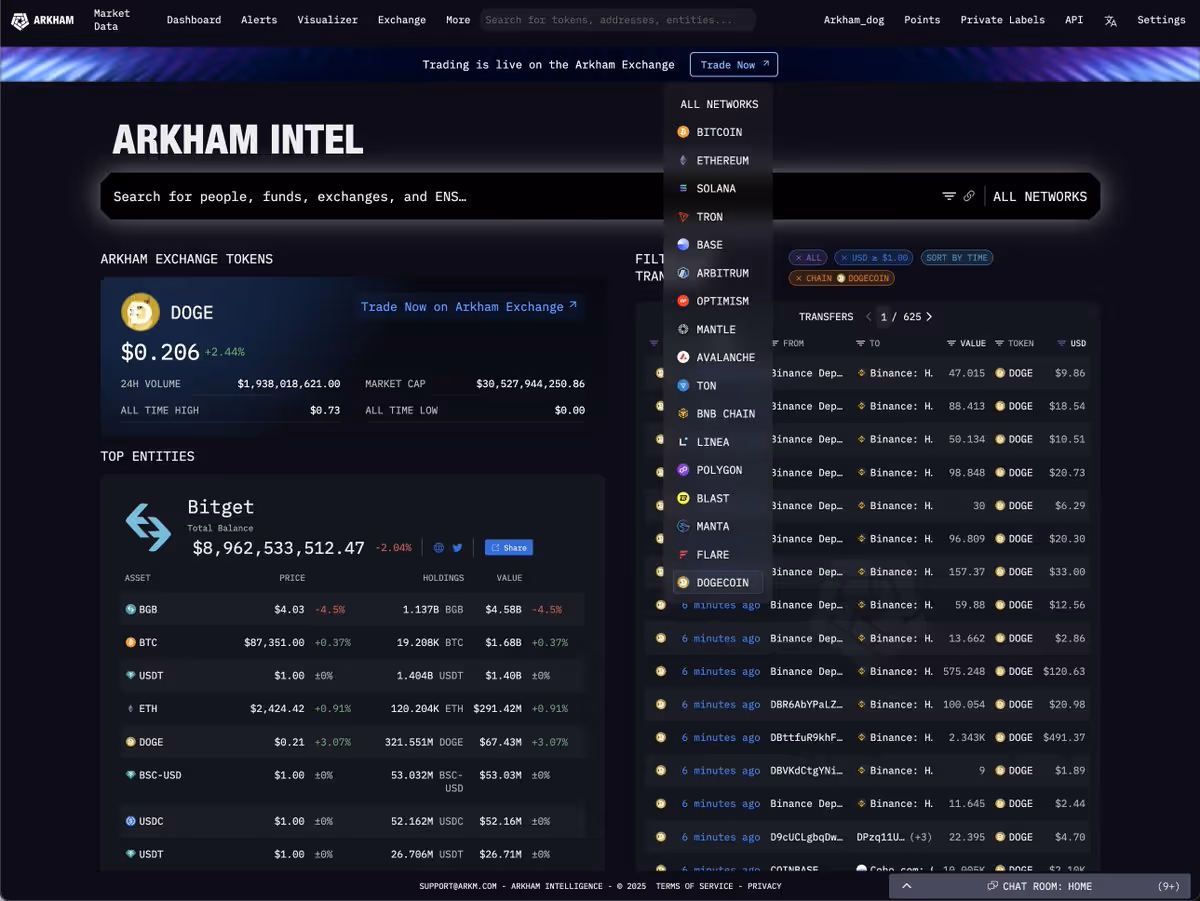
Task: Filter transfers by USD column icon
Action: click(x=1062, y=343)
